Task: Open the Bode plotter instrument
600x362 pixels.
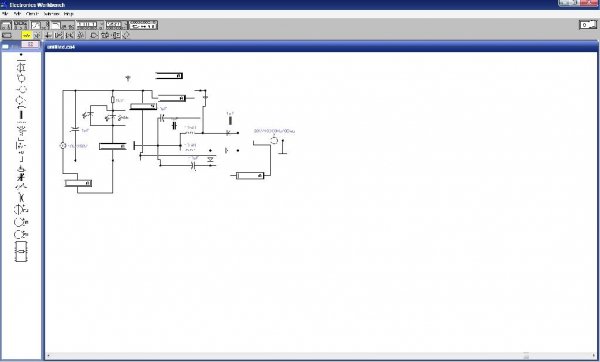Action: coord(62,25)
